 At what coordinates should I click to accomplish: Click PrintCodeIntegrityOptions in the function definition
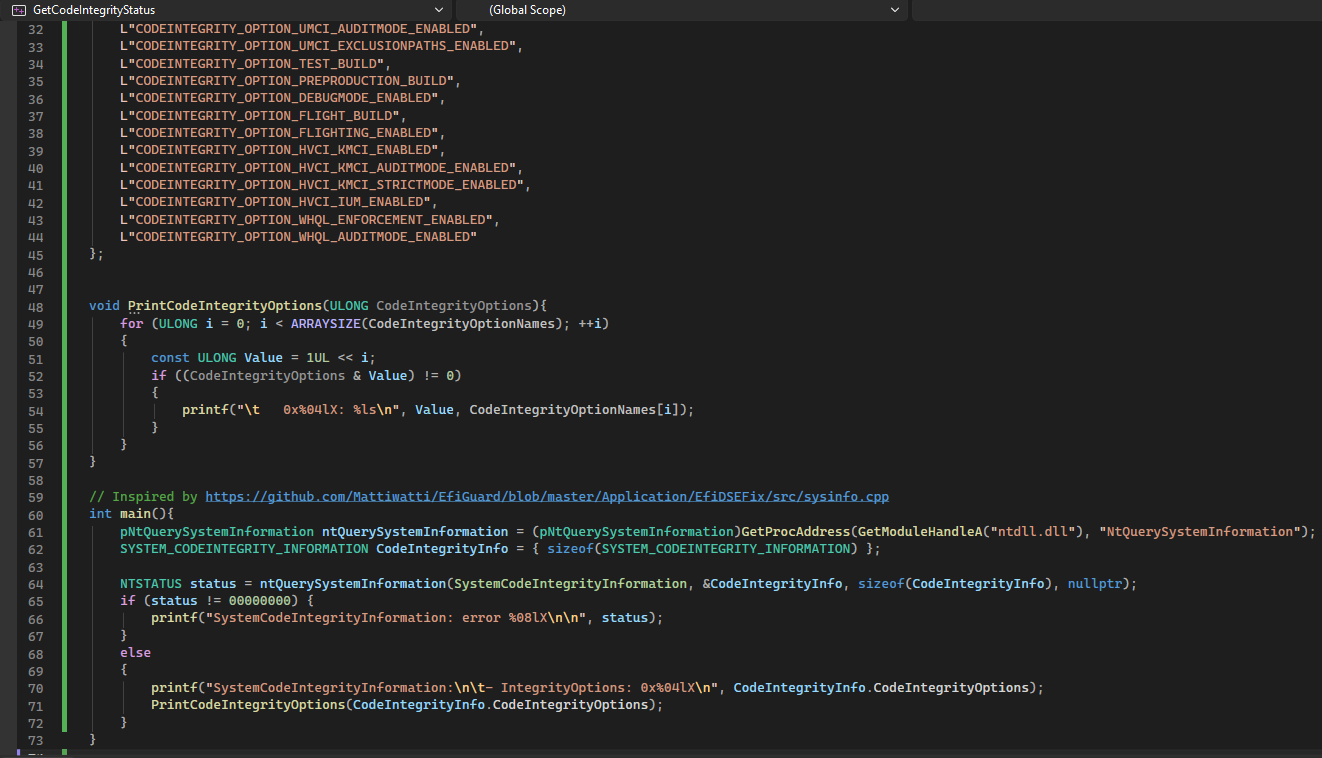(225, 306)
